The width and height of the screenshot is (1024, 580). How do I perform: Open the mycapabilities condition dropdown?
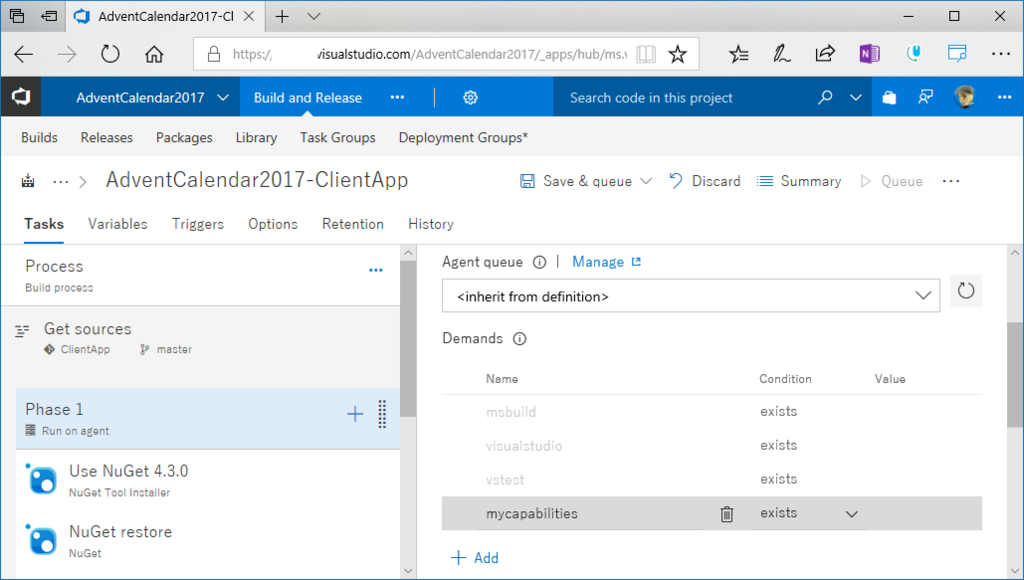(x=852, y=514)
